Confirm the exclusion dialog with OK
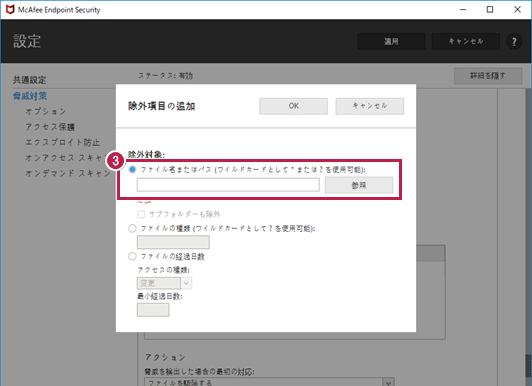Image resolution: width=532 pixels, height=386 pixels. (293, 106)
